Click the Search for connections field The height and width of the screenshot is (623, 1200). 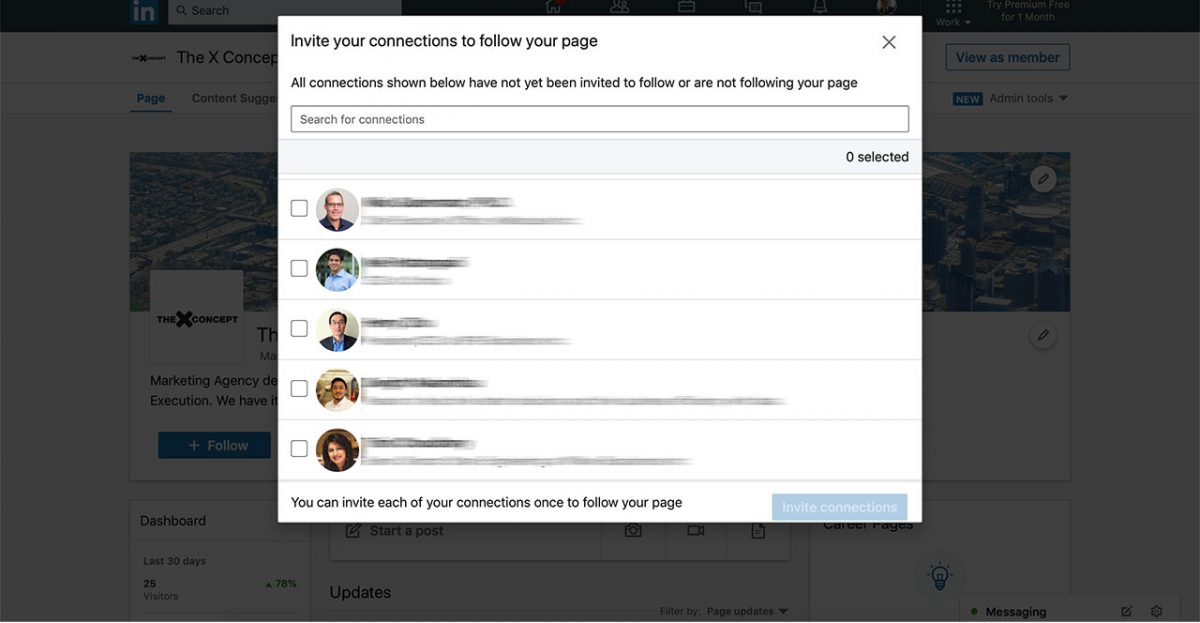click(599, 119)
